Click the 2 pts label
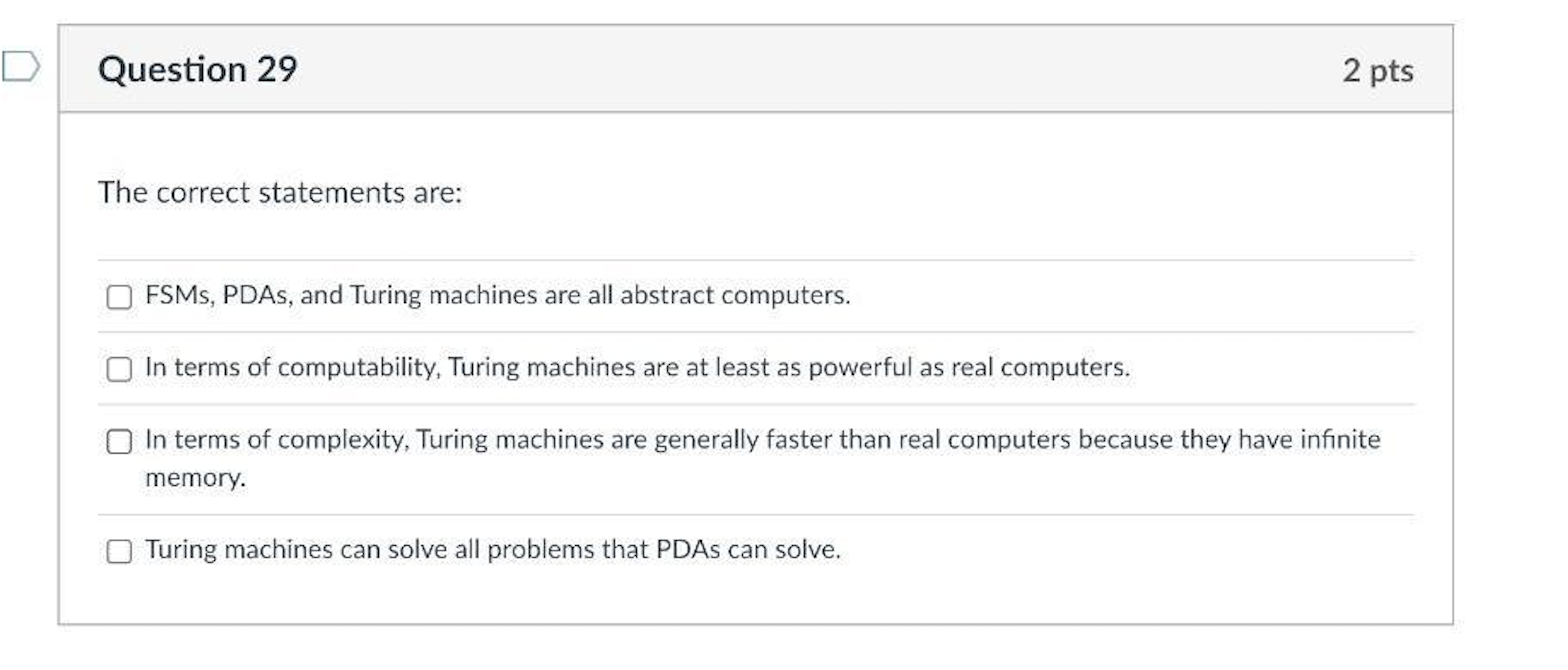Screen dimensions: 1568x670 [1378, 70]
